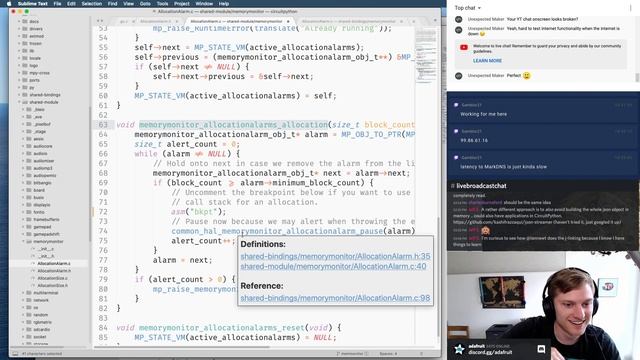This screenshot has width=640, height=360.
Task: Click the tab navigation arrows left of tabs
Action: pos(100,21)
